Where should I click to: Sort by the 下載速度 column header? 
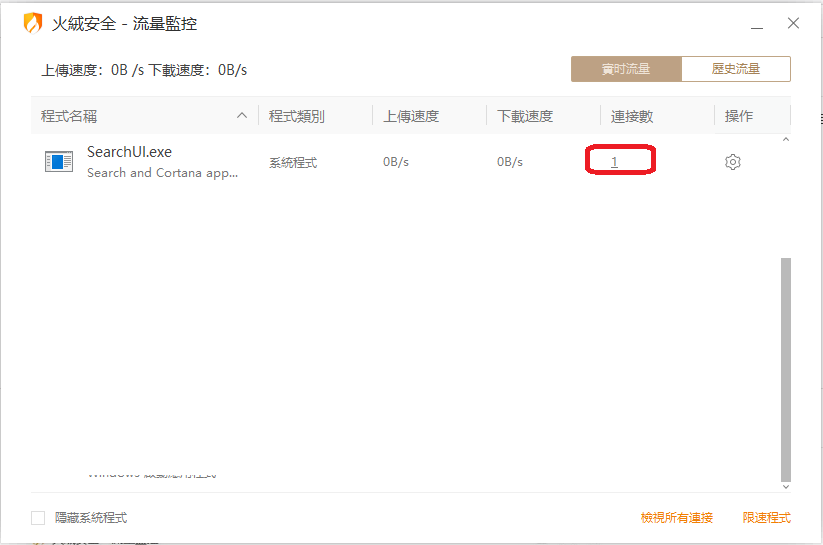click(x=525, y=116)
